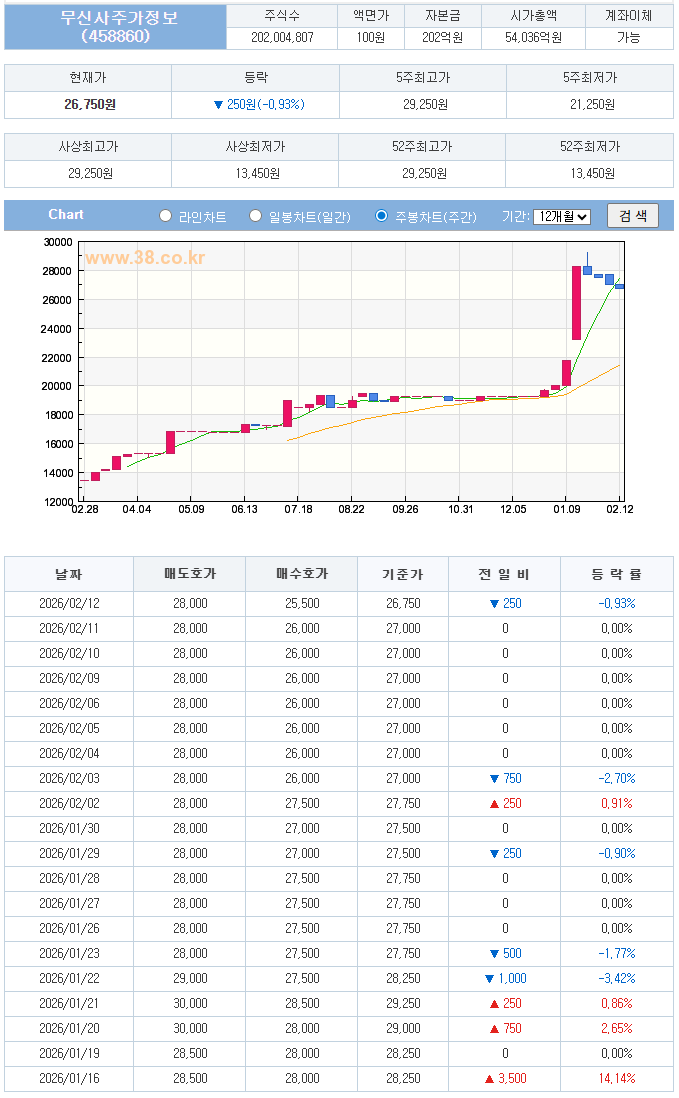Click the 25,500 매수호가 cell
Screen dimensions: 679x1098
[302, 604]
